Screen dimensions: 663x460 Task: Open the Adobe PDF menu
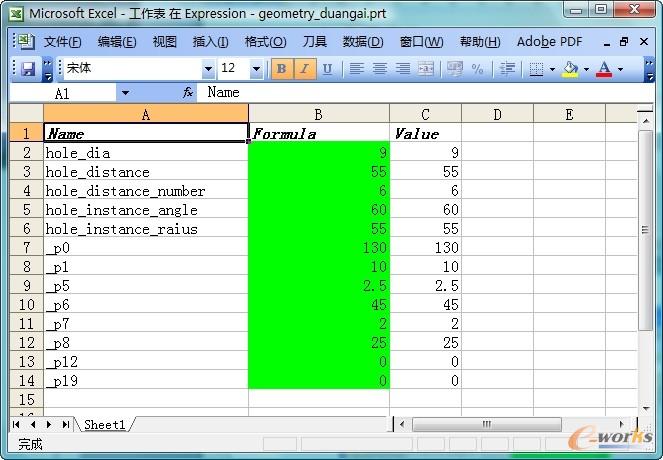click(549, 42)
